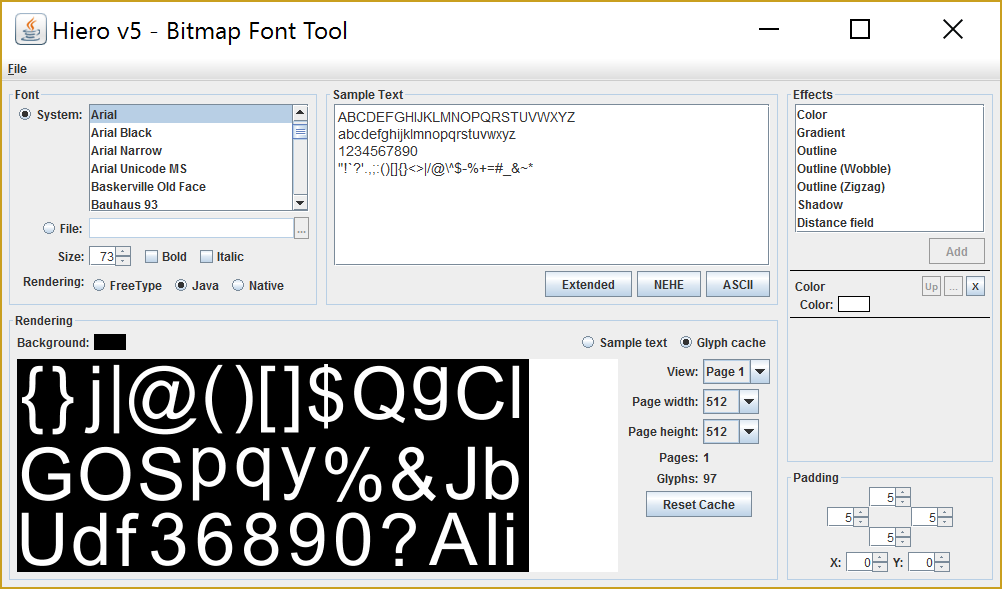1002x589 pixels.
Task: Click the padding Y offset field
Action: pos(921,562)
